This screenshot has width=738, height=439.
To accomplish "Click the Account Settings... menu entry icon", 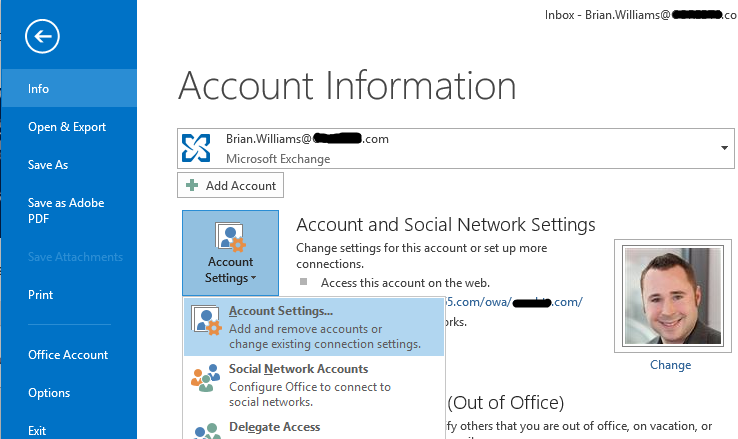I will click(206, 320).
